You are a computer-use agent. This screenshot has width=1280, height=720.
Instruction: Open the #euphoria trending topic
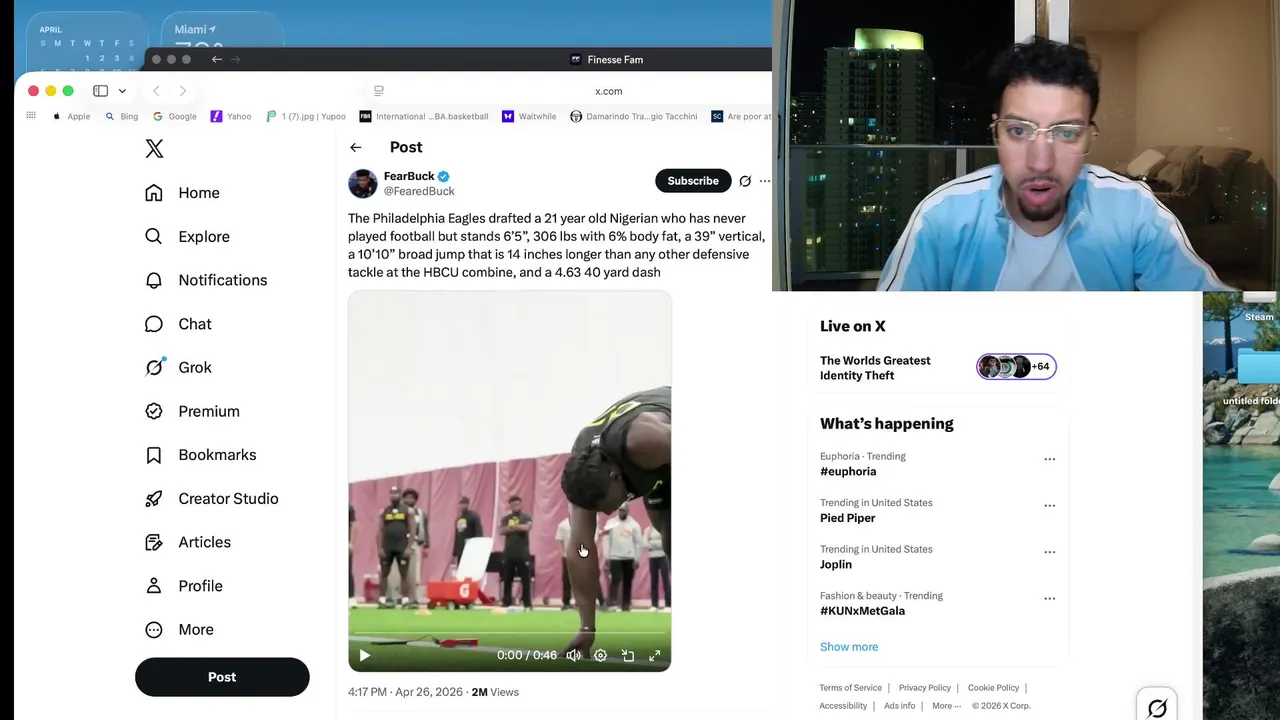(848, 472)
